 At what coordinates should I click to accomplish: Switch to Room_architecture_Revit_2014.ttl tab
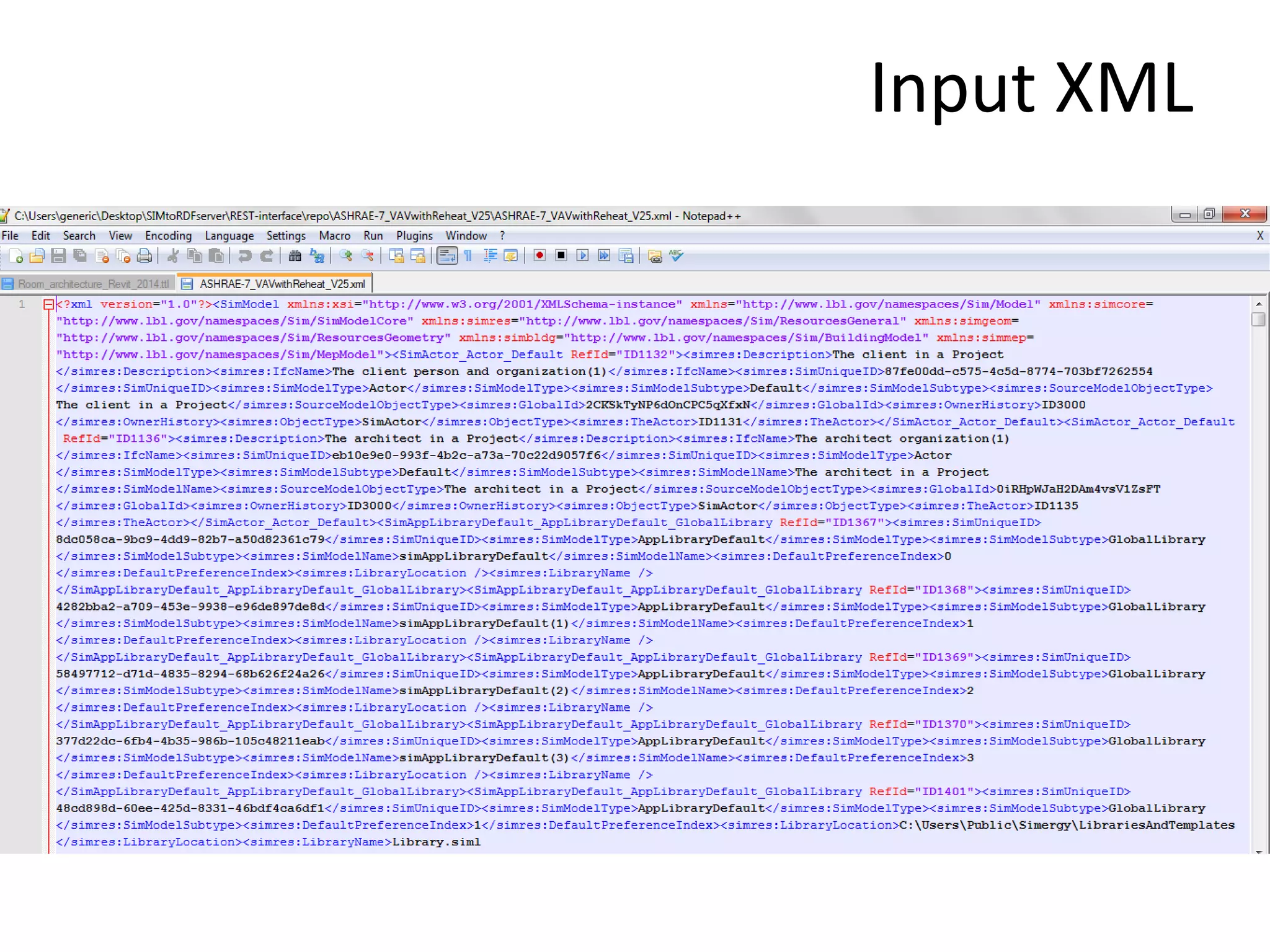pyautogui.click(x=87, y=284)
